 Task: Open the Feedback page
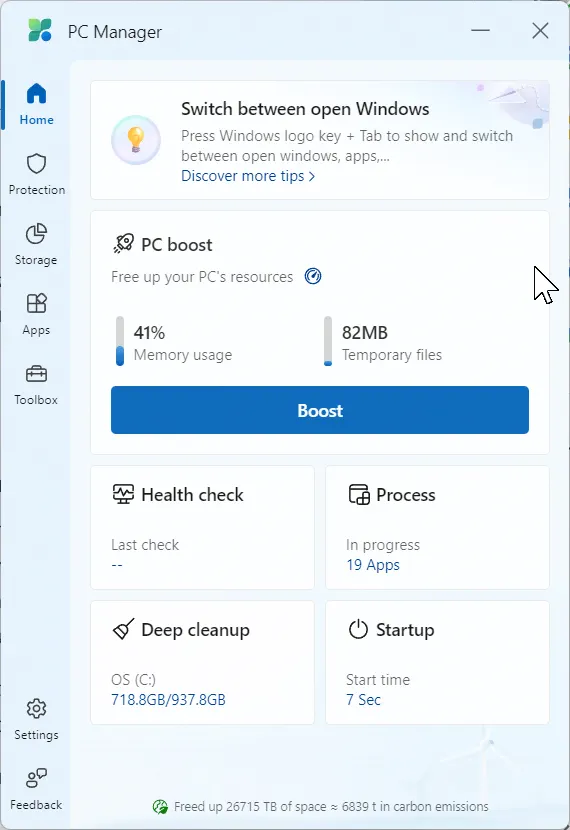[x=37, y=789]
